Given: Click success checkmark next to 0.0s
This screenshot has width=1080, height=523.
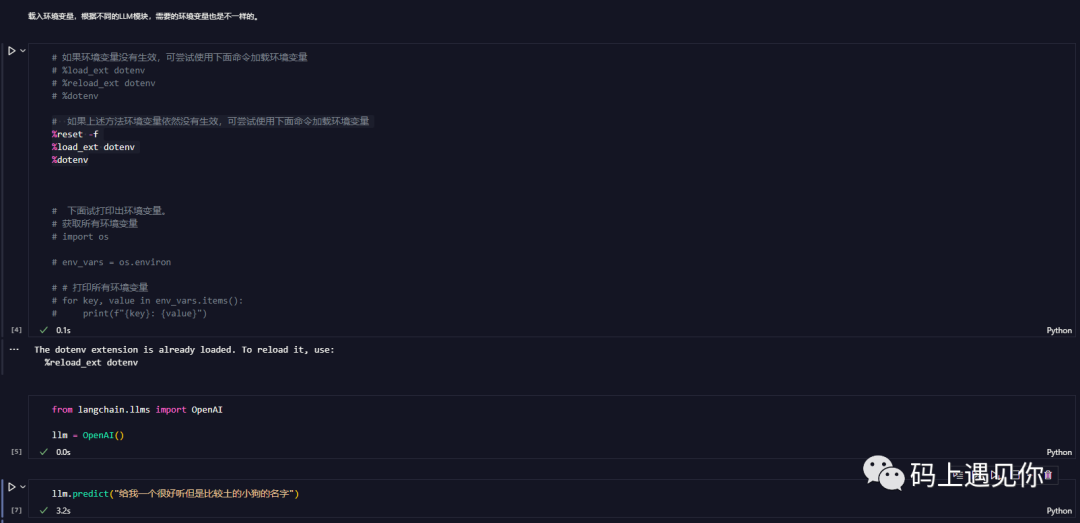Looking at the screenshot, I should (x=43, y=452).
